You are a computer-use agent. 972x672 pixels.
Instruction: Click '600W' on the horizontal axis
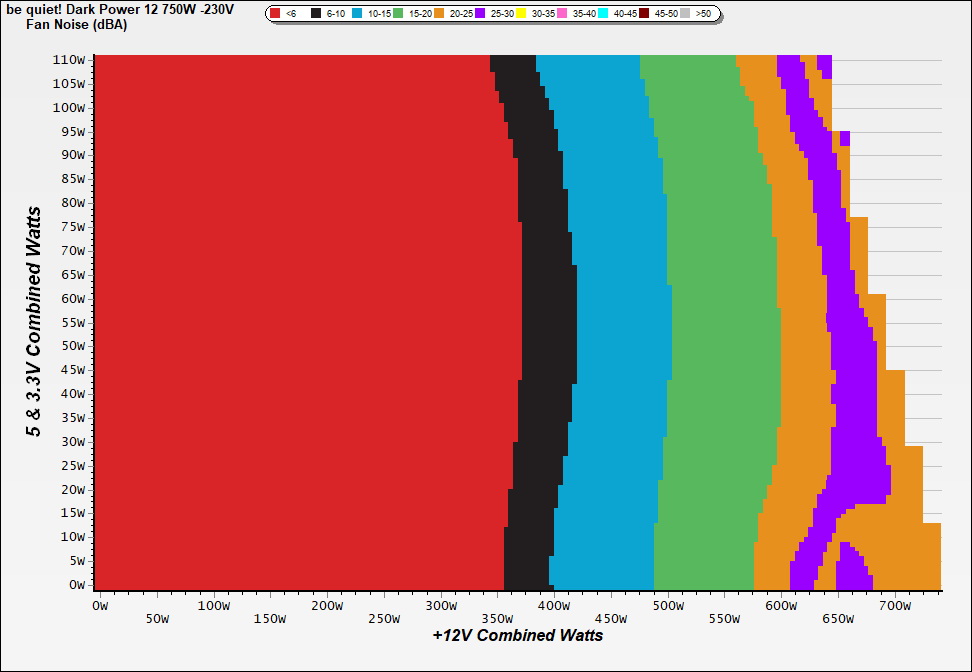[x=780, y=606]
